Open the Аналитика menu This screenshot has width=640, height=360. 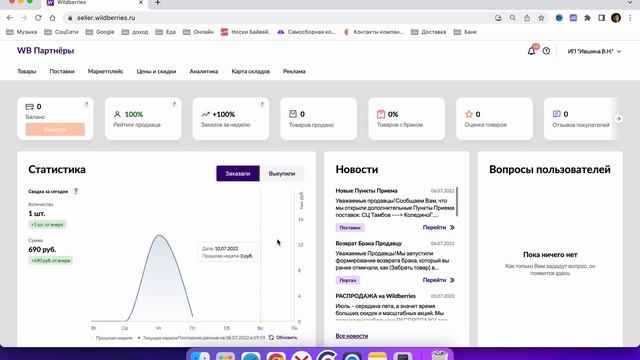click(204, 71)
